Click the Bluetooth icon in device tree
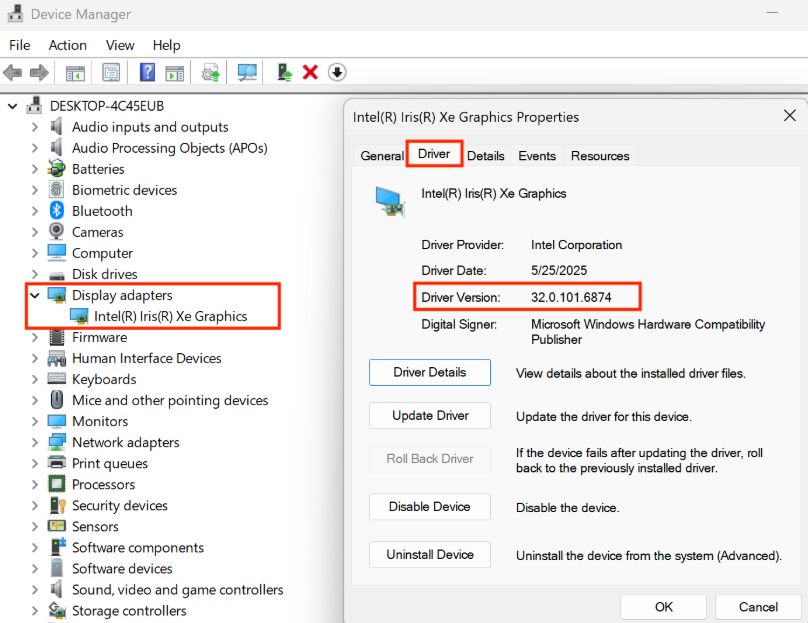This screenshot has width=808, height=623. (x=57, y=211)
